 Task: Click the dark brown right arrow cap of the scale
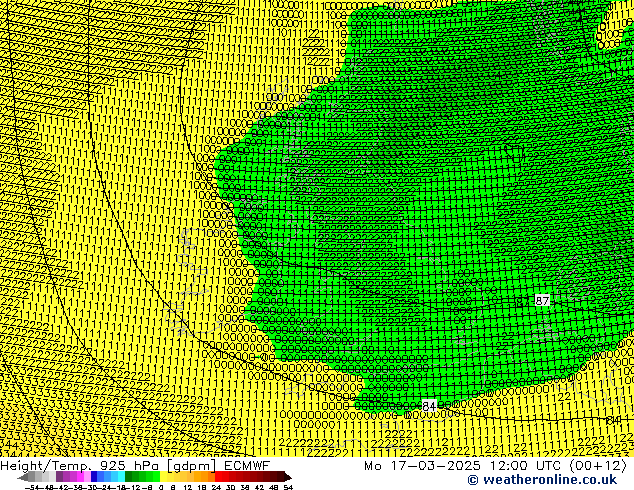click(x=288, y=478)
